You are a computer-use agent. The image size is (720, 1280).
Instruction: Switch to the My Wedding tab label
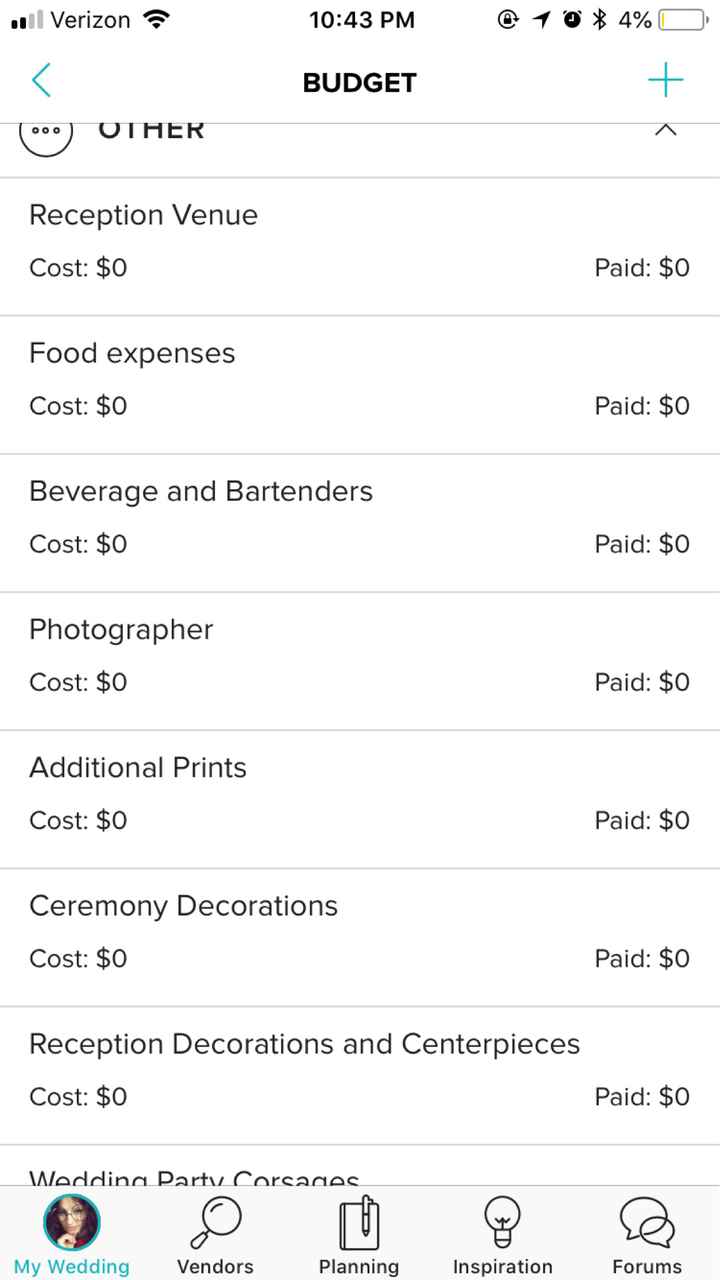pyautogui.click(x=72, y=1266)
